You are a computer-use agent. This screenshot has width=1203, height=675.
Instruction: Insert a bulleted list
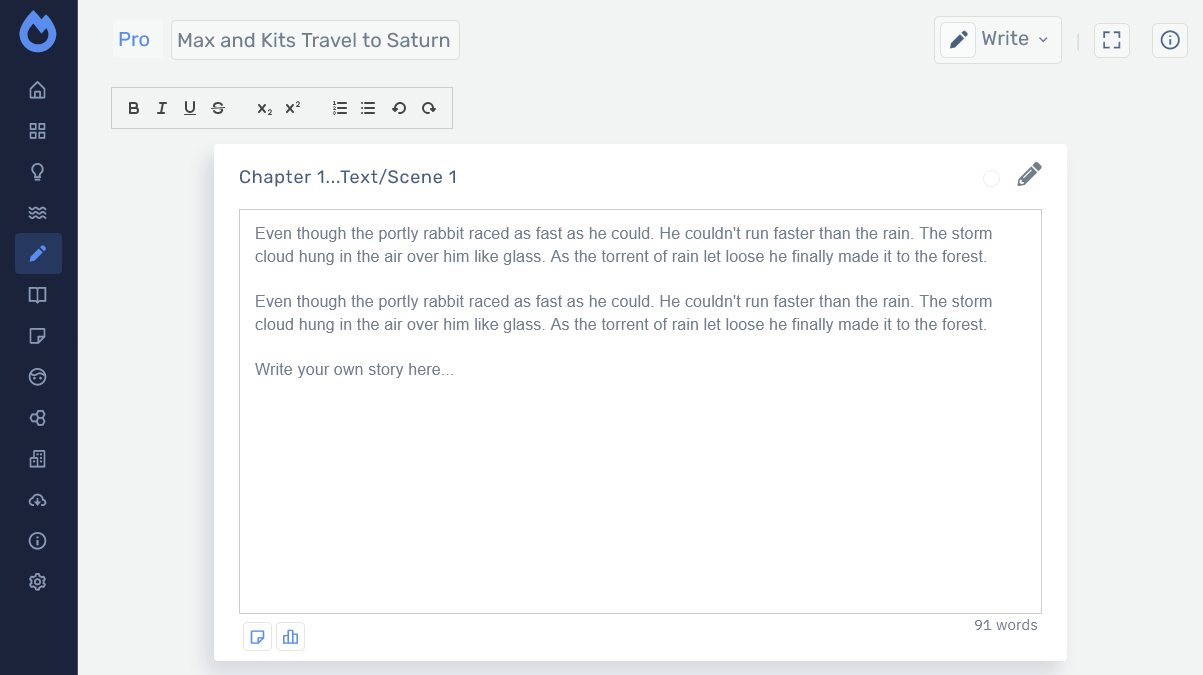click(368, 109)
